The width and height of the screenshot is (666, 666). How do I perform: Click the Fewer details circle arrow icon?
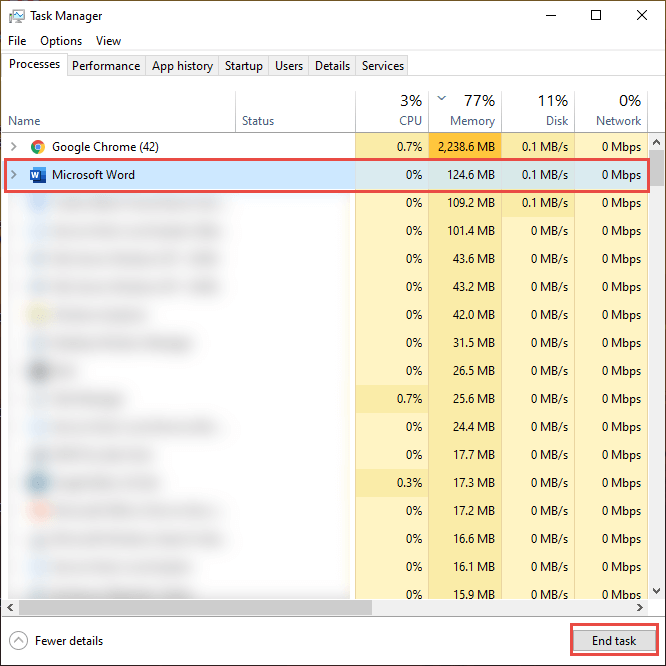pyautogui.click(x=18, y=641)
